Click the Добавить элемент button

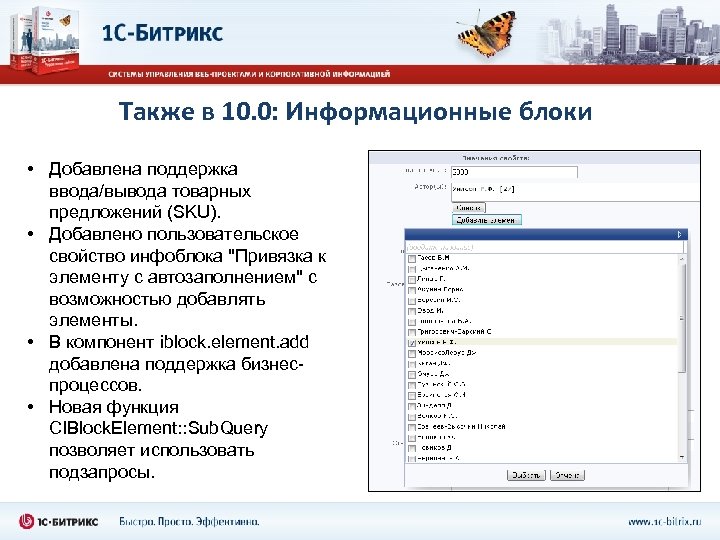click(x=487, y=220)
